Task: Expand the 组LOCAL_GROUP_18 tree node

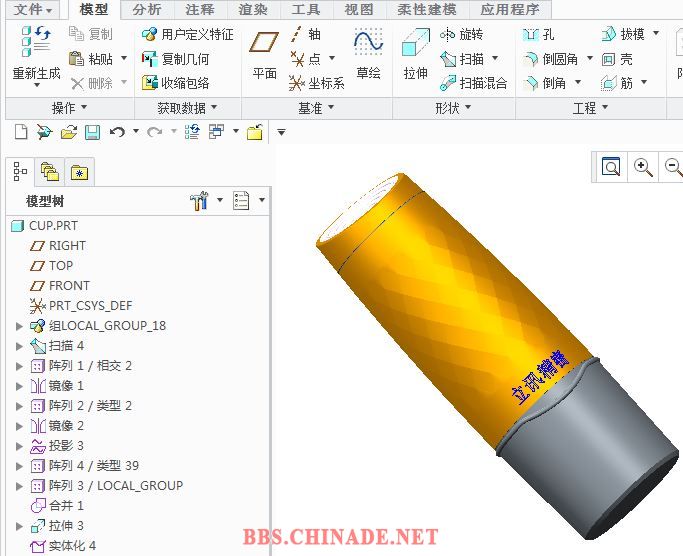Action: [x=19, y=326]
